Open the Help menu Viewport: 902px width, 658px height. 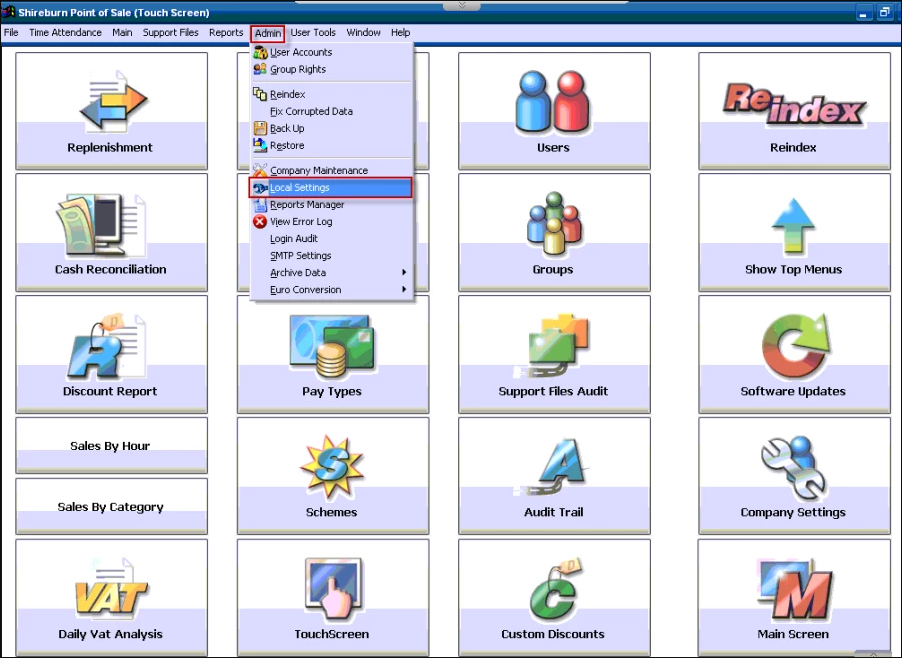(x=400, y=33)
